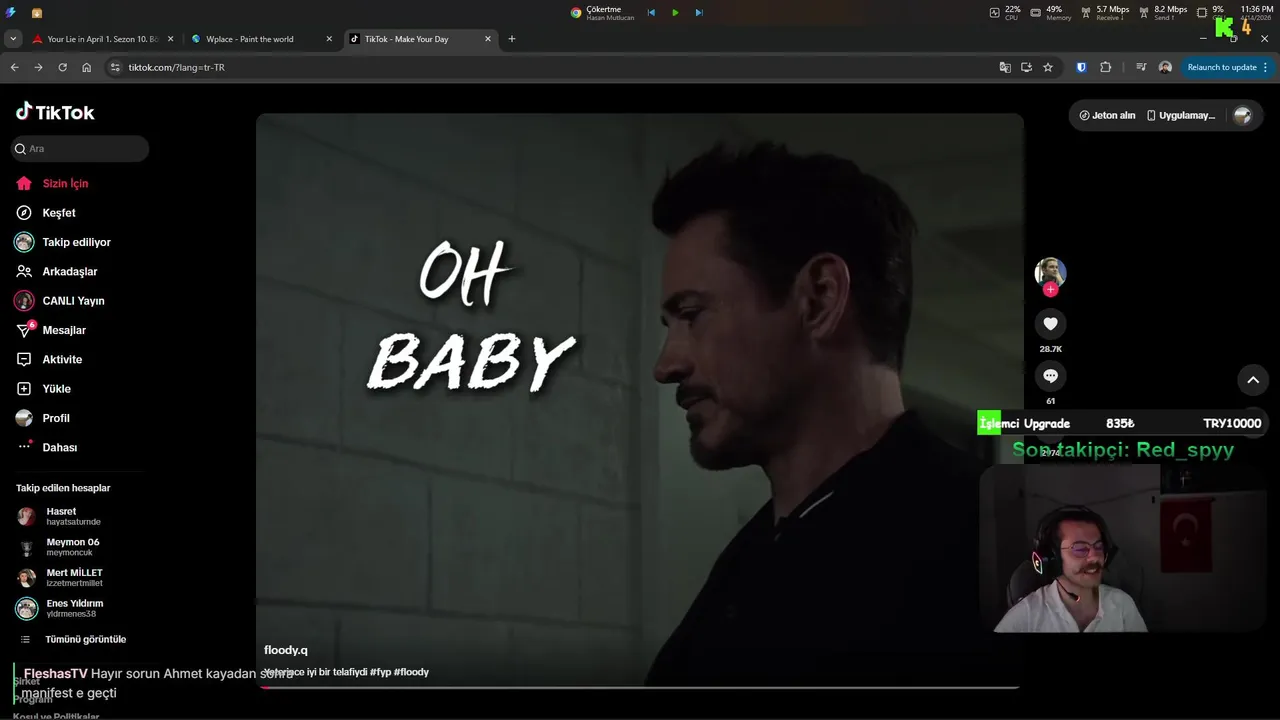Open the tab search dropdown
Viewport: 1280px width, 720px height.
(13, 39)
